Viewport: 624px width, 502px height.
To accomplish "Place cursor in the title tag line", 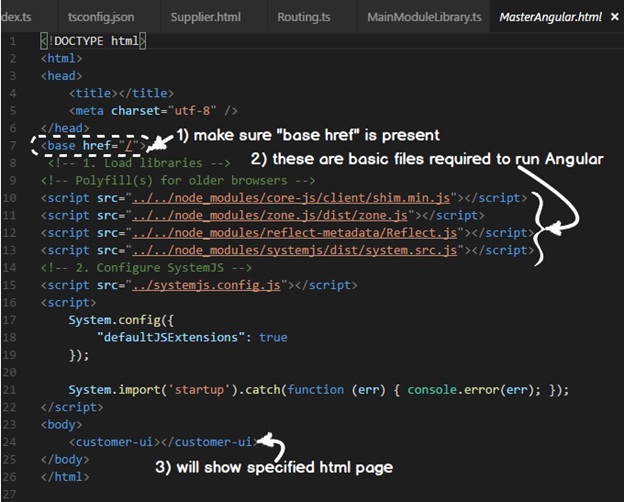I will (121, 94).
